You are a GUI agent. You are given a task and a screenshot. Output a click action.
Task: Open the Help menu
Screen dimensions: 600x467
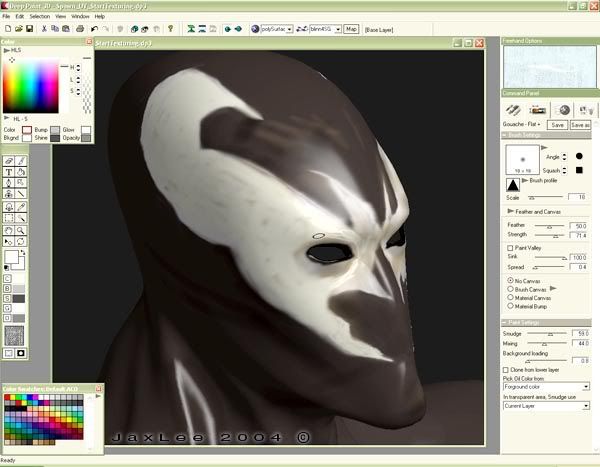click(x=99, y=16)
